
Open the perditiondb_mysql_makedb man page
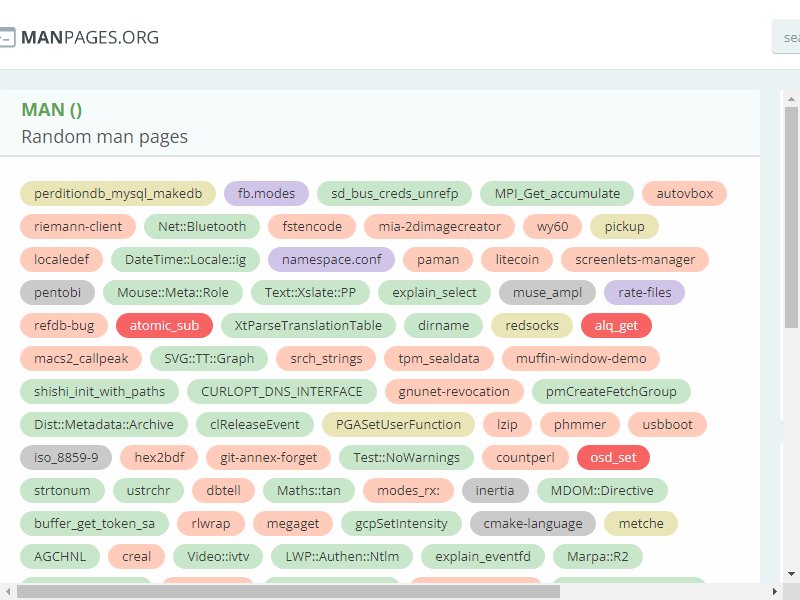[x=118, y=193]
